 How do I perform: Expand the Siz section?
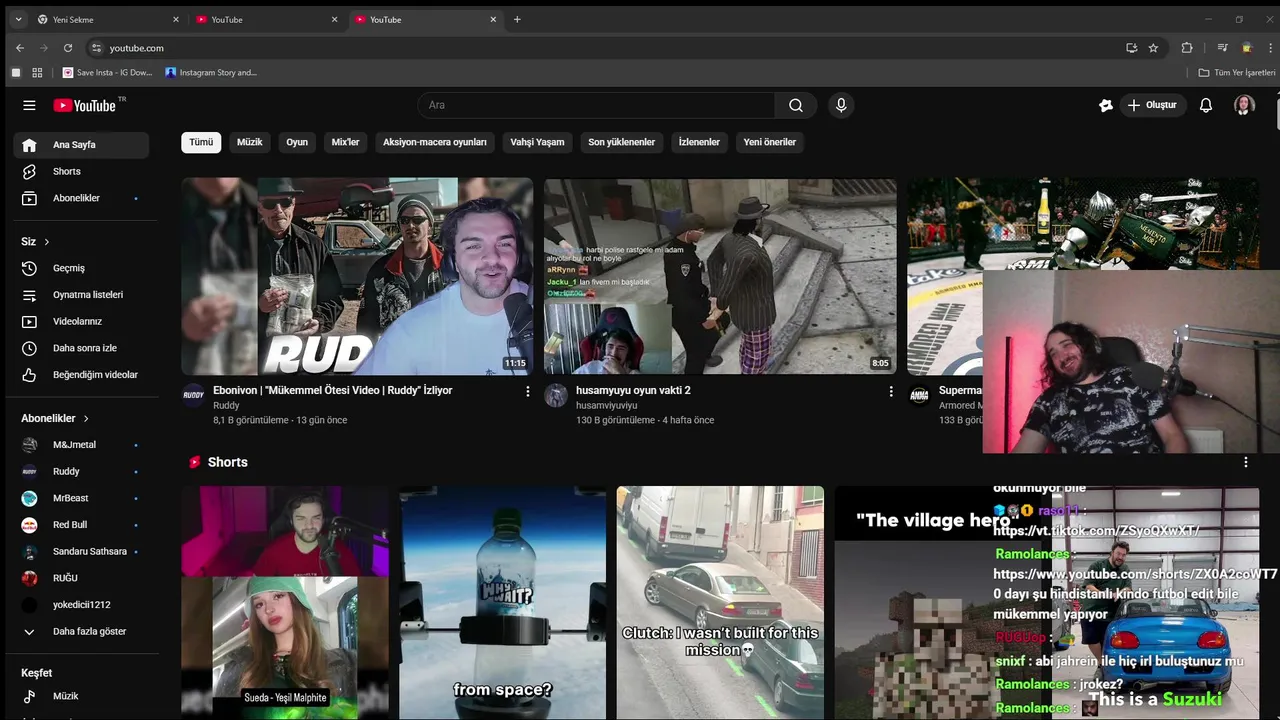[36, 242]
